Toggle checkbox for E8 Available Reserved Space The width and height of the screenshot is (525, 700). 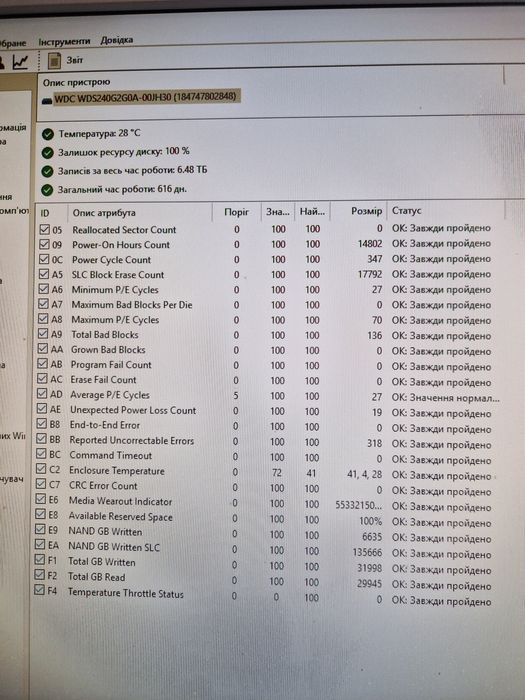click(x=40, y=515)
